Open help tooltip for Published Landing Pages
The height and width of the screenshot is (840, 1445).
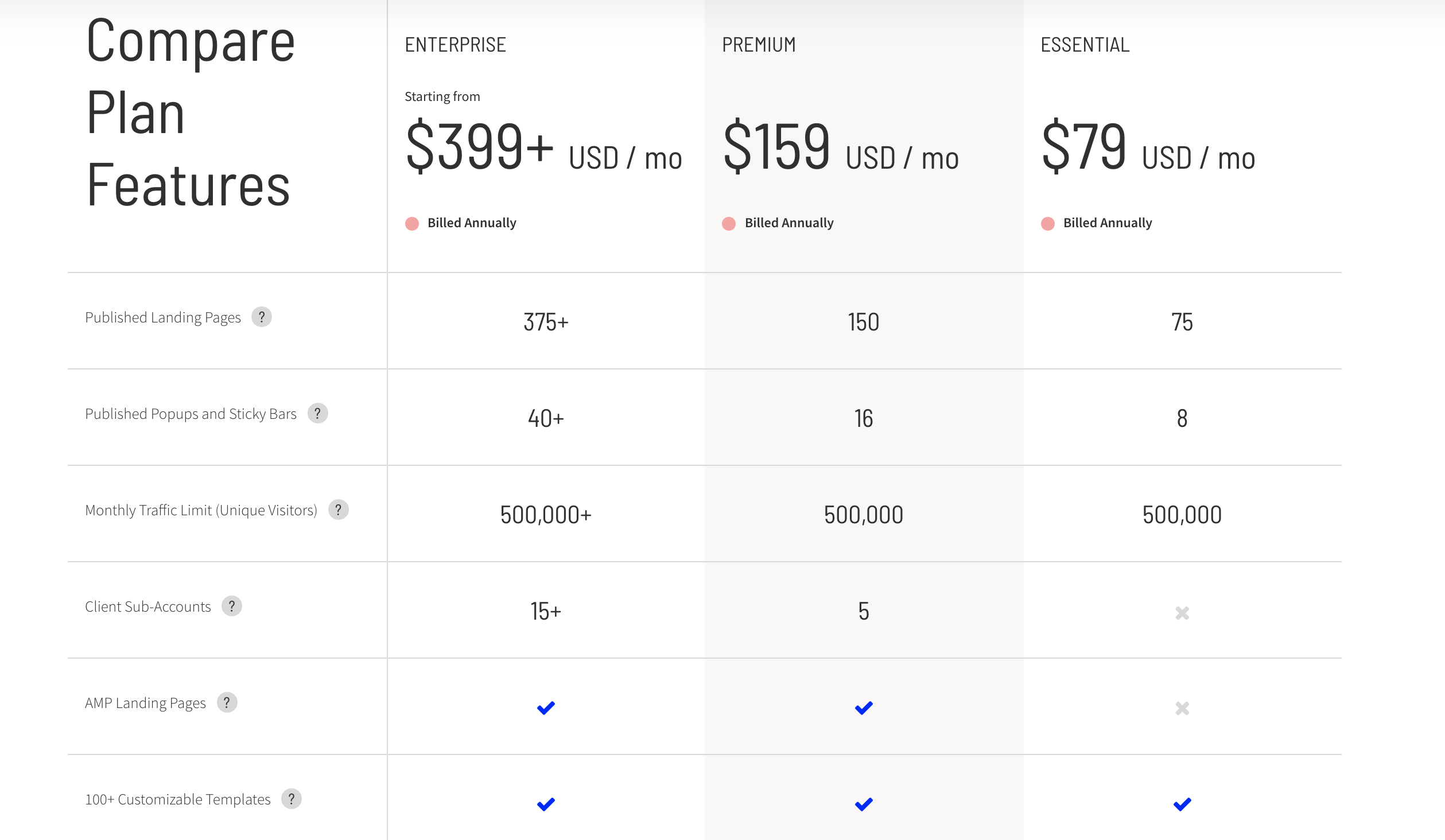pos(262,317)
